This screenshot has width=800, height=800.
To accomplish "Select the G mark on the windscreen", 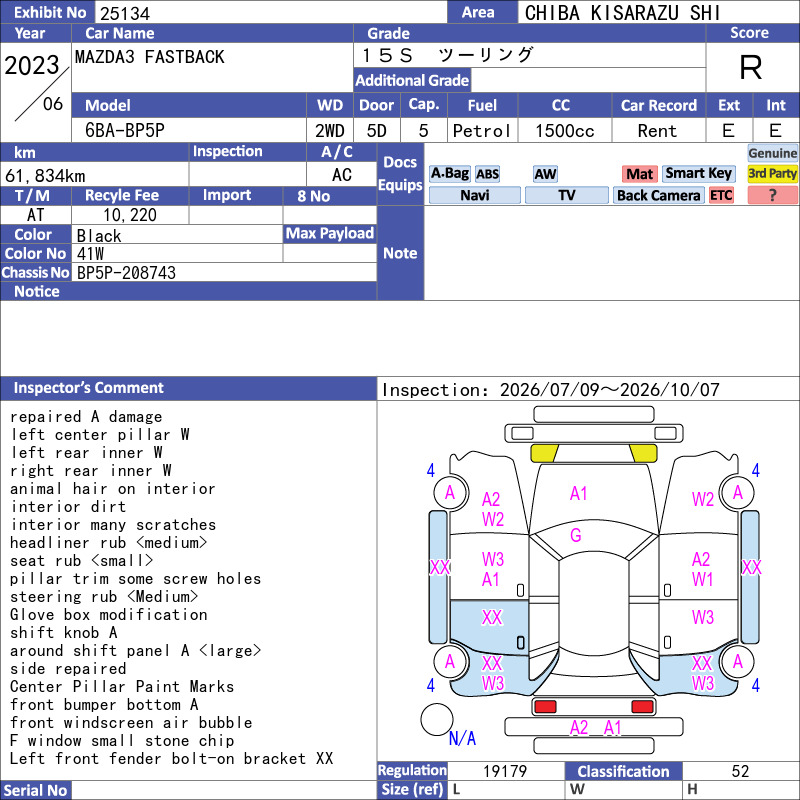I will (576, 535).
